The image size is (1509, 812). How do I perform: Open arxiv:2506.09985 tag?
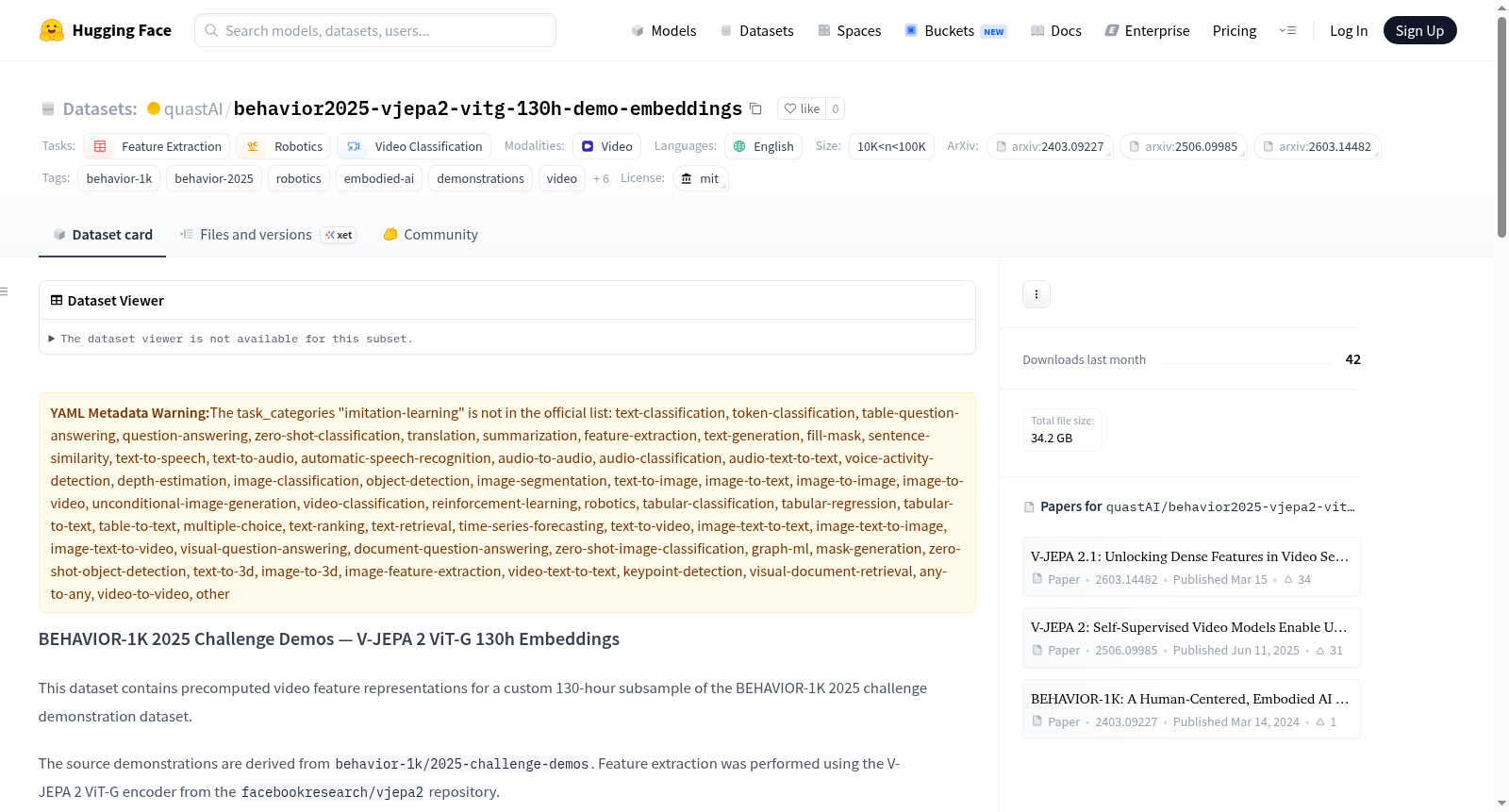pyautogui.click(x=1184, y=146)
